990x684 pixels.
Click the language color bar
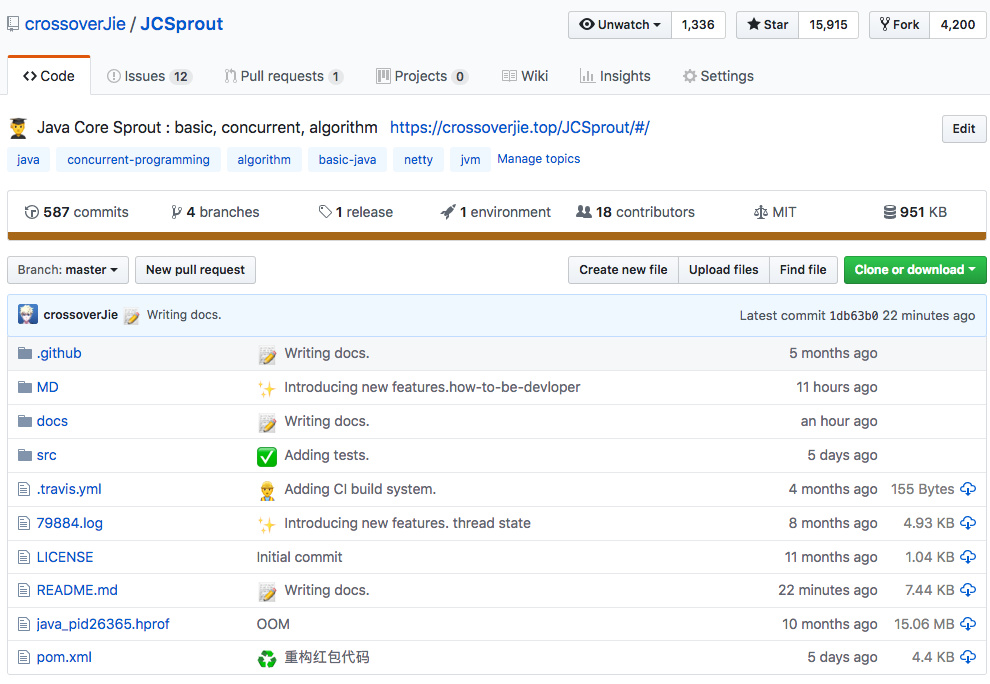tap(497, 237)
